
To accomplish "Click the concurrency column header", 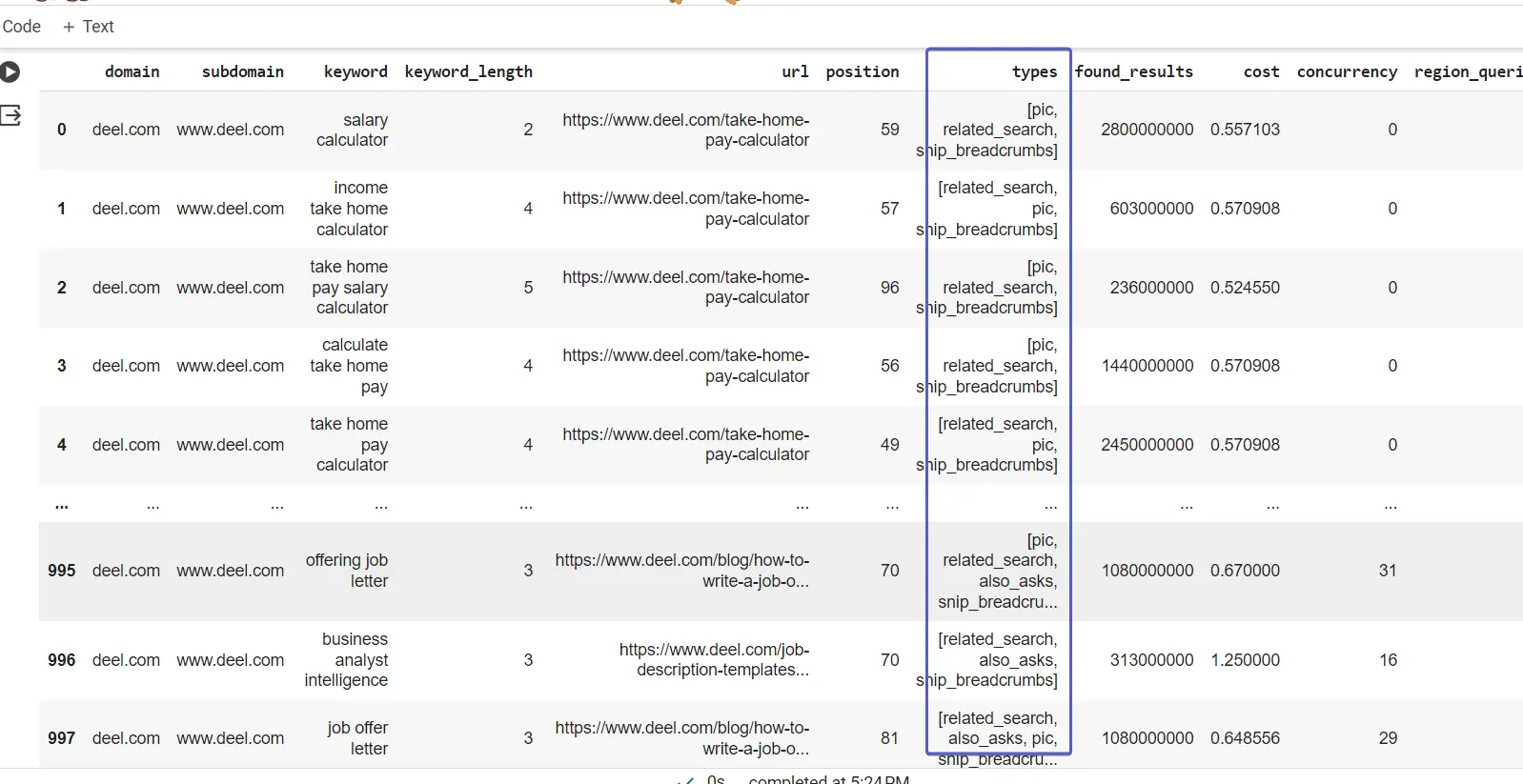I will pyautogui.click(x=1347, y=71).
